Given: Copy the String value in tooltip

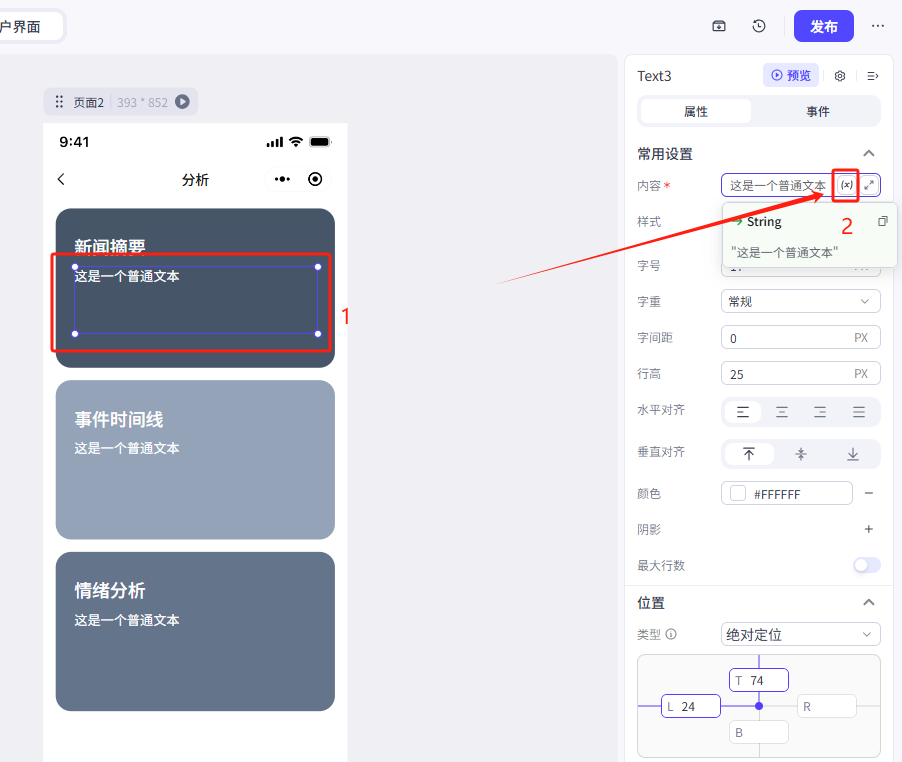Looking at the screenshot, I should point(882,221).
